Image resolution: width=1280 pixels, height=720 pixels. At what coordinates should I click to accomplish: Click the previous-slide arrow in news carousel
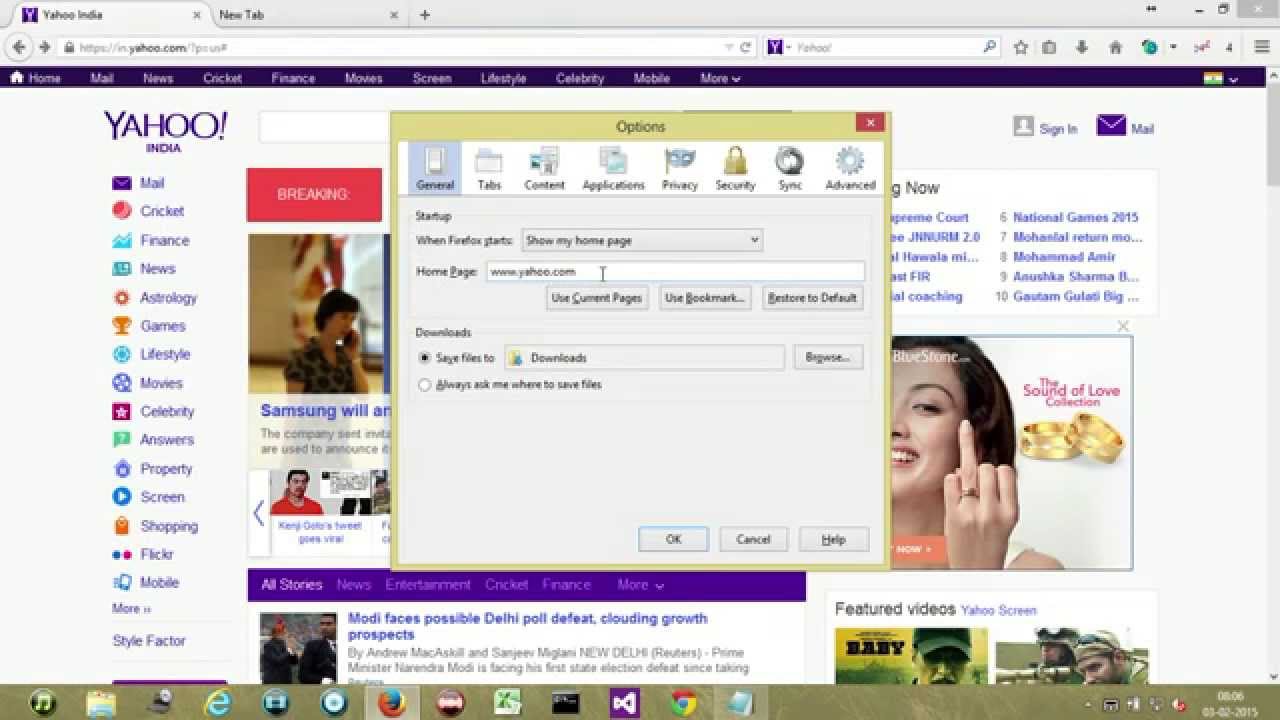258,514
